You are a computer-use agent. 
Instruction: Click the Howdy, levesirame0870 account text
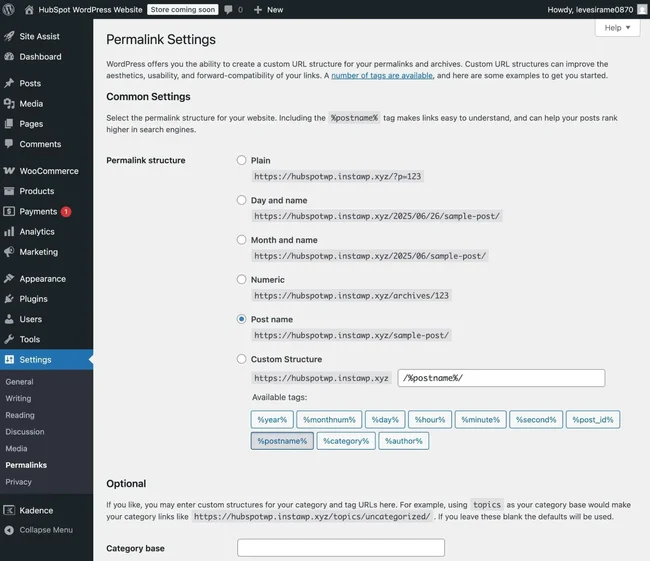click(x=590, y=10)
